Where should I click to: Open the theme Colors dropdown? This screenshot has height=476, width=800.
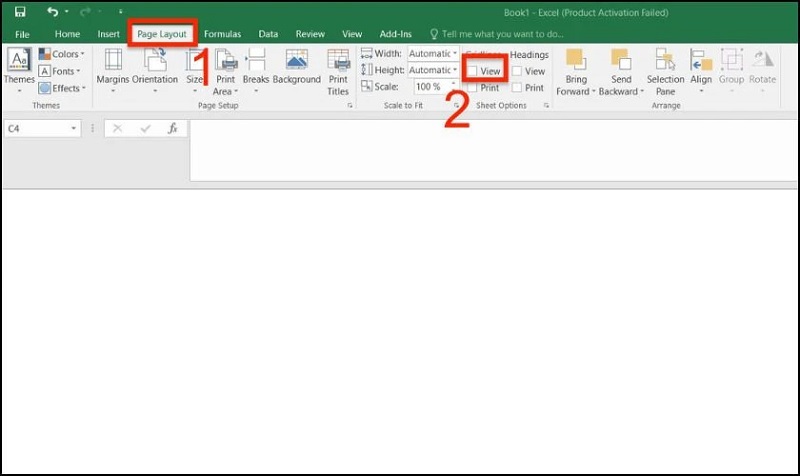[62, 54]
